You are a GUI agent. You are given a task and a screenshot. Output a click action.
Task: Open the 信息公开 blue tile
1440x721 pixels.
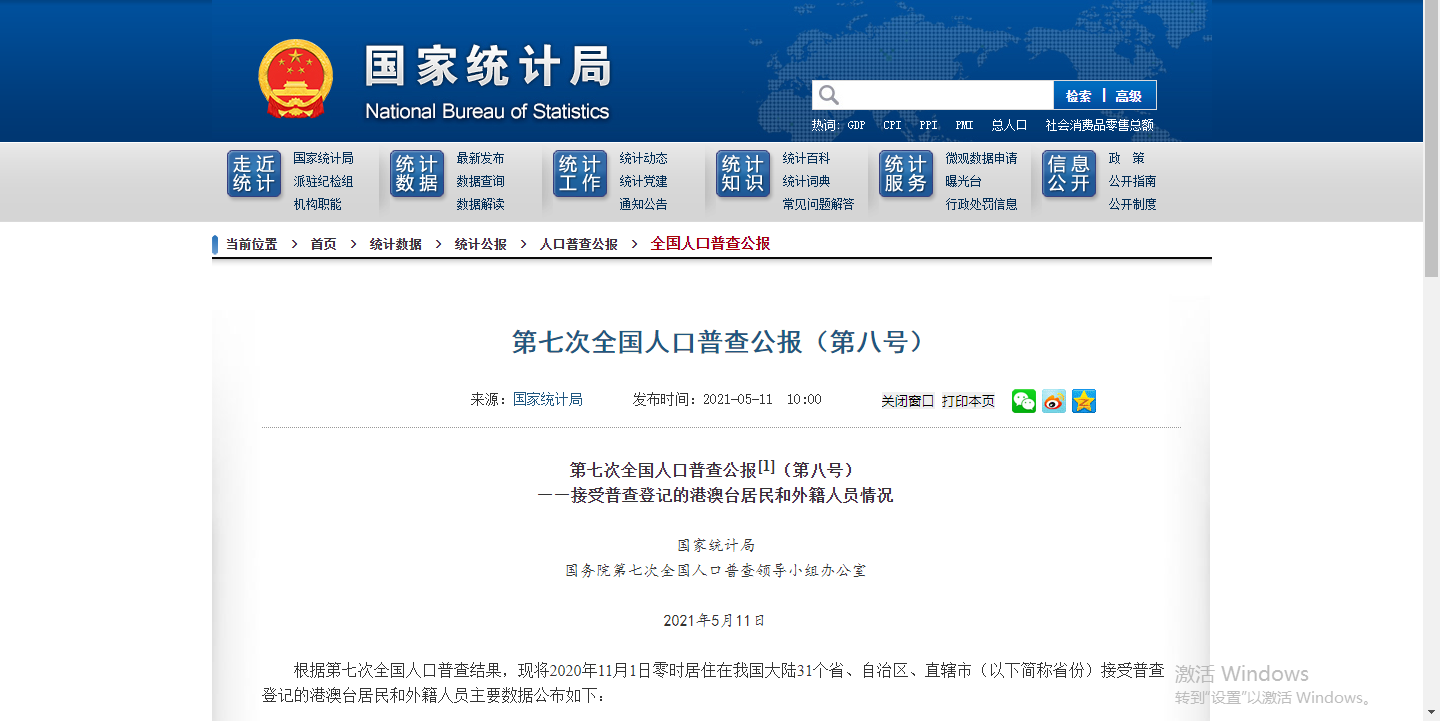pyautogui.click(x=1069, y=174)
